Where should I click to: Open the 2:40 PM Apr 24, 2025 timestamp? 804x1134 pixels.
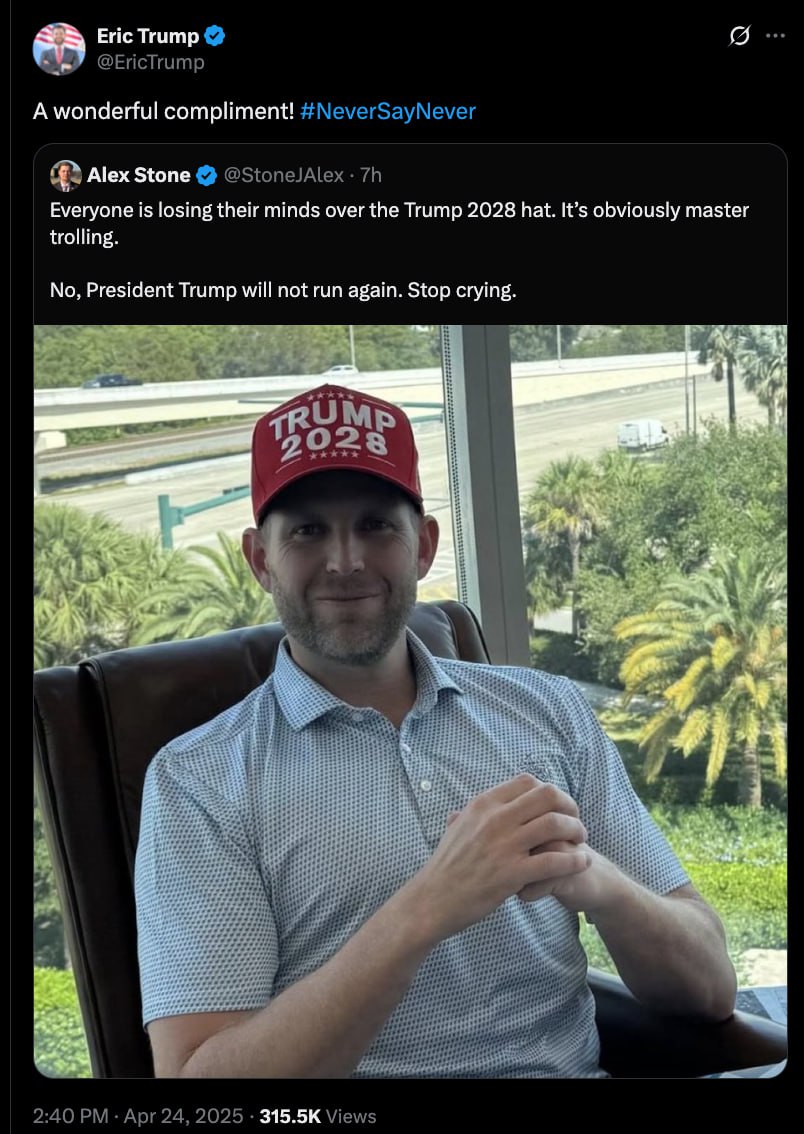(137, 1116)
